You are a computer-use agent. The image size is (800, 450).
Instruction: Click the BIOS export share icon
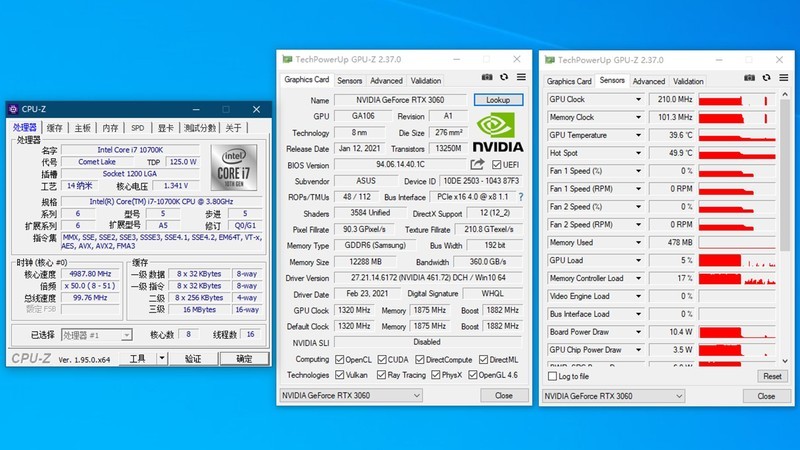pos(477,164)
